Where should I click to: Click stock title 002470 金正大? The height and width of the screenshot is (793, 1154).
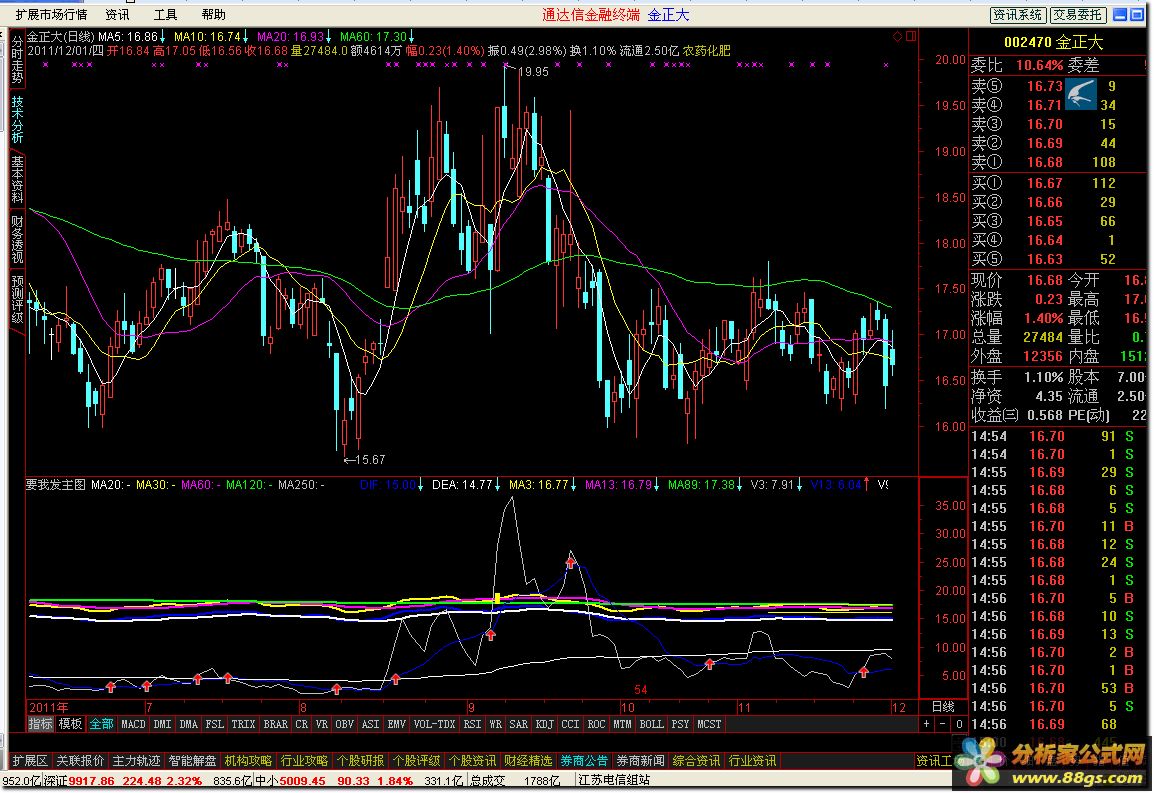coord(1054,43)
